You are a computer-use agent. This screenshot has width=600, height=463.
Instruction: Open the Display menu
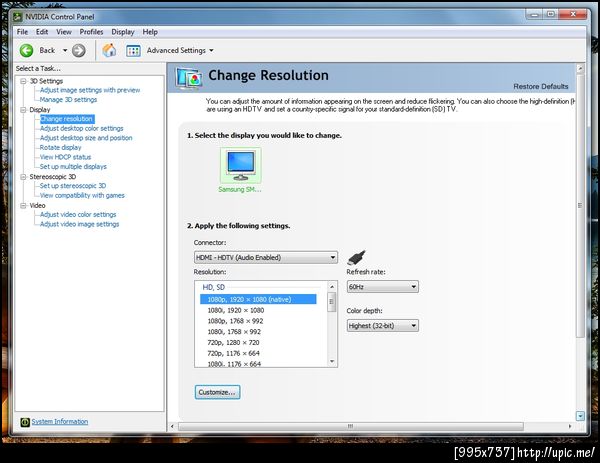click(x=122, y=32)
